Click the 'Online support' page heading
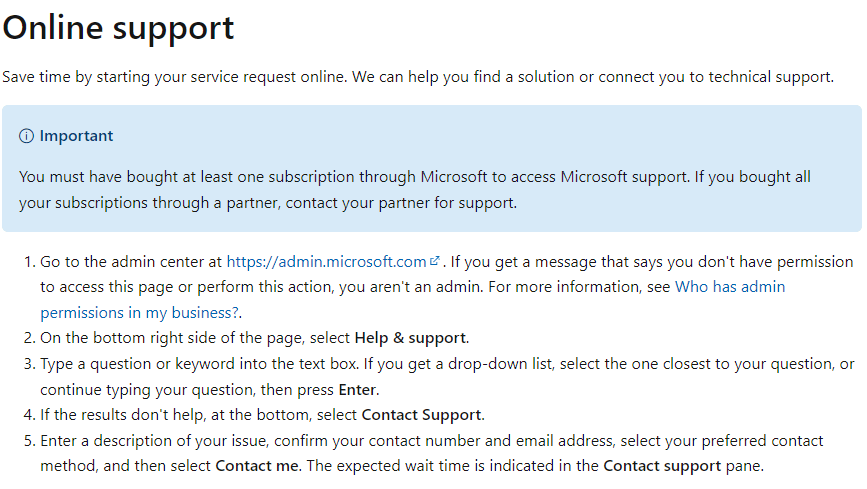Viewport: 867px width, 489px height. click(x=118, y=28)
